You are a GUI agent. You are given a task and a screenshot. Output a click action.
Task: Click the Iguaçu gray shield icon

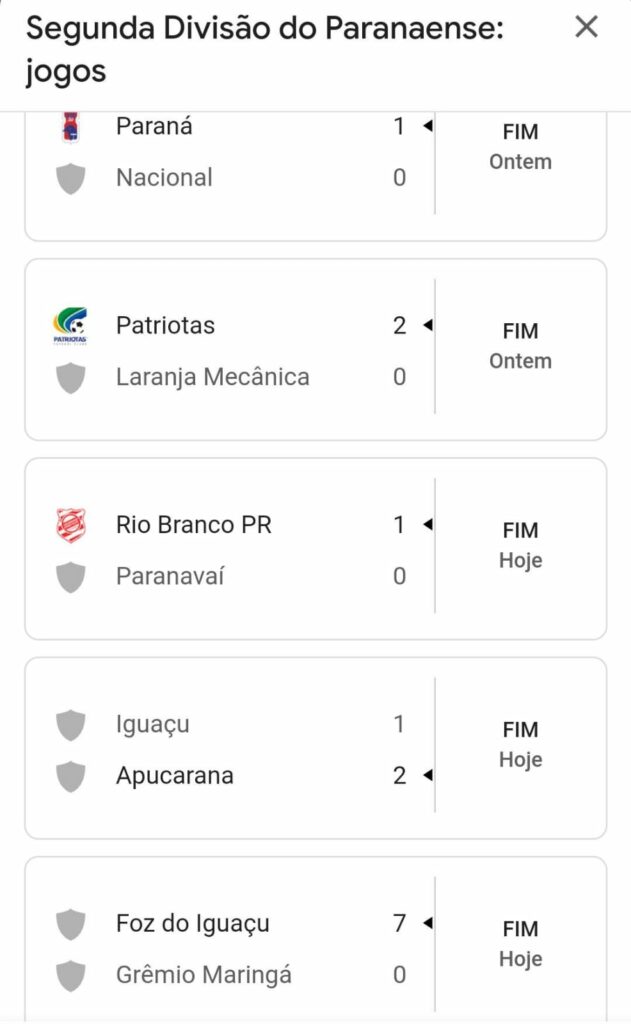[x=70, y=724]
